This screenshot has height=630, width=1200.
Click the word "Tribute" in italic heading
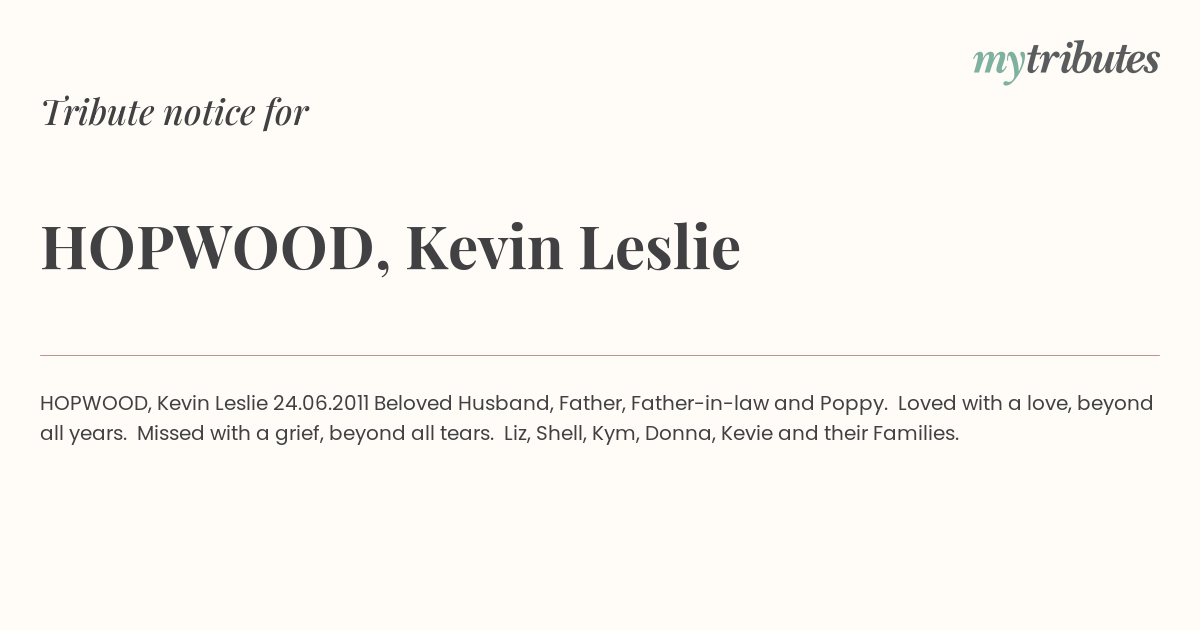[x=97, y=112]
